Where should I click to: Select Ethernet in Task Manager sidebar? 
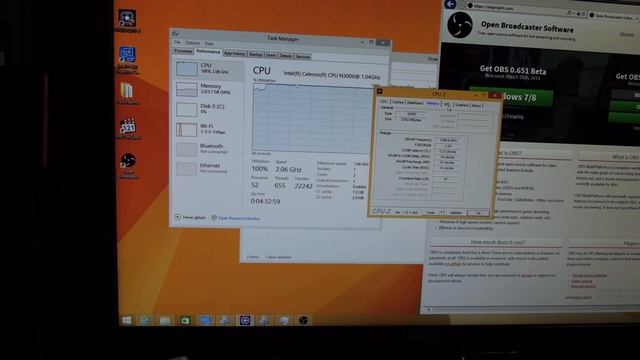[x=209, y=168]
